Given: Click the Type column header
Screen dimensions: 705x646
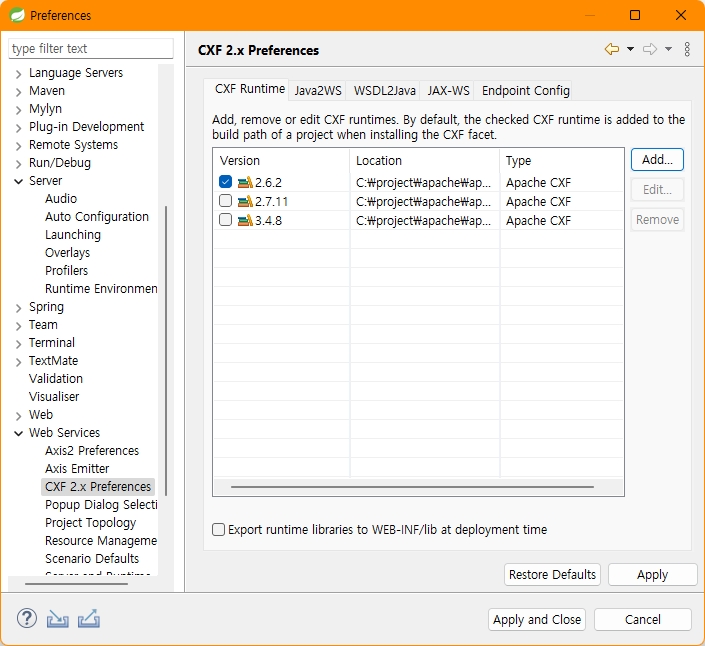Looking at the screenshot, I should pos(562,160).
